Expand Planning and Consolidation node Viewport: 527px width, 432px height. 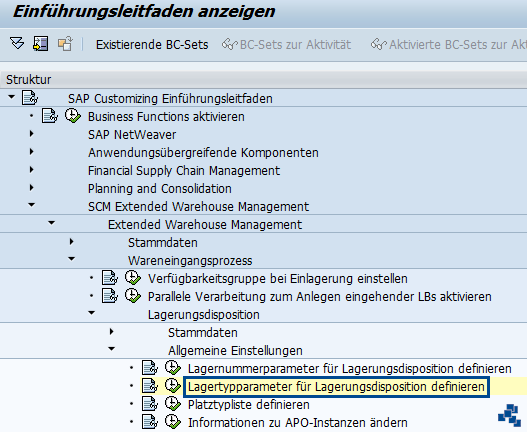32,188
